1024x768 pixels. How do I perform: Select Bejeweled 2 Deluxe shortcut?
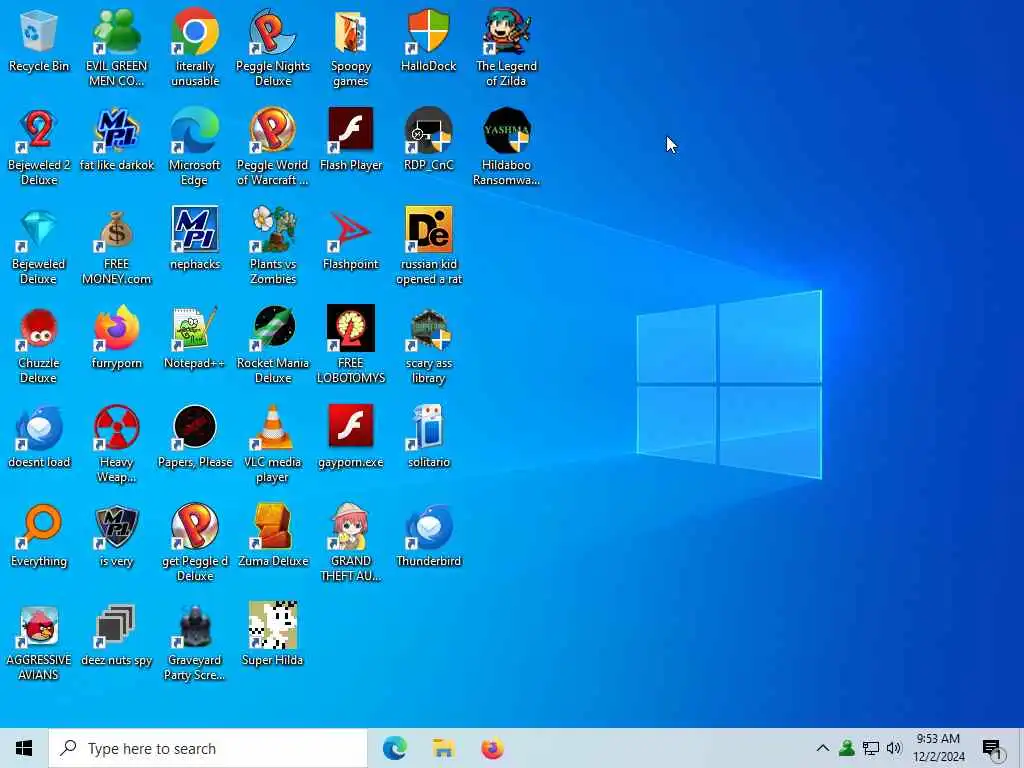coord(39,146)
